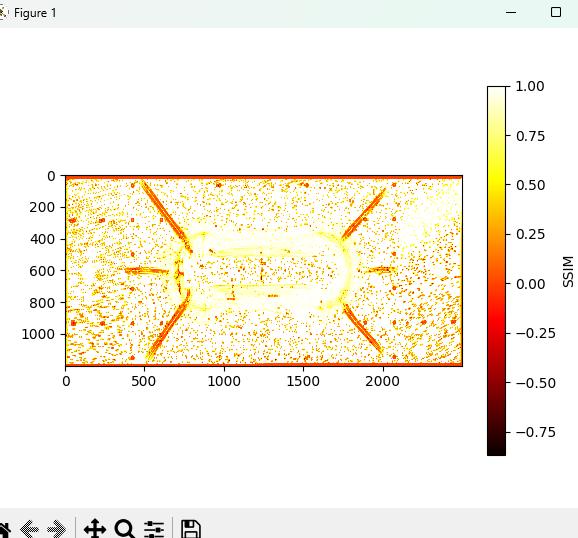
Task: Click the y-axis tick labeled 600
Action: point(42,271)
